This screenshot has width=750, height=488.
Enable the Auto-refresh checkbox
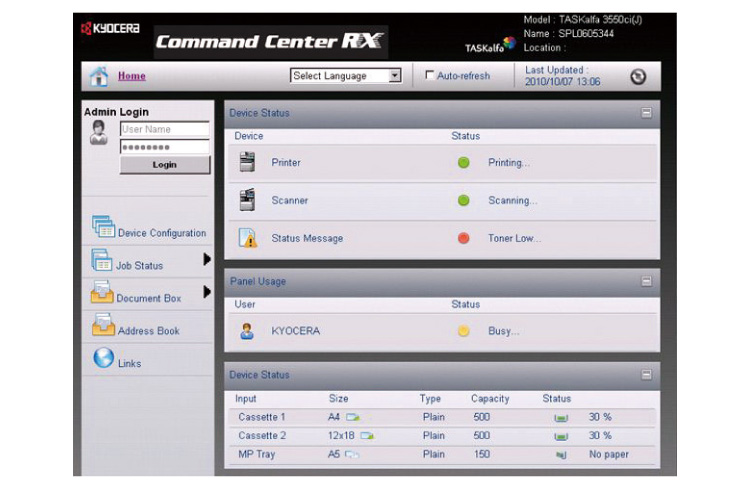pyautogui.click(x=430, y=75)
